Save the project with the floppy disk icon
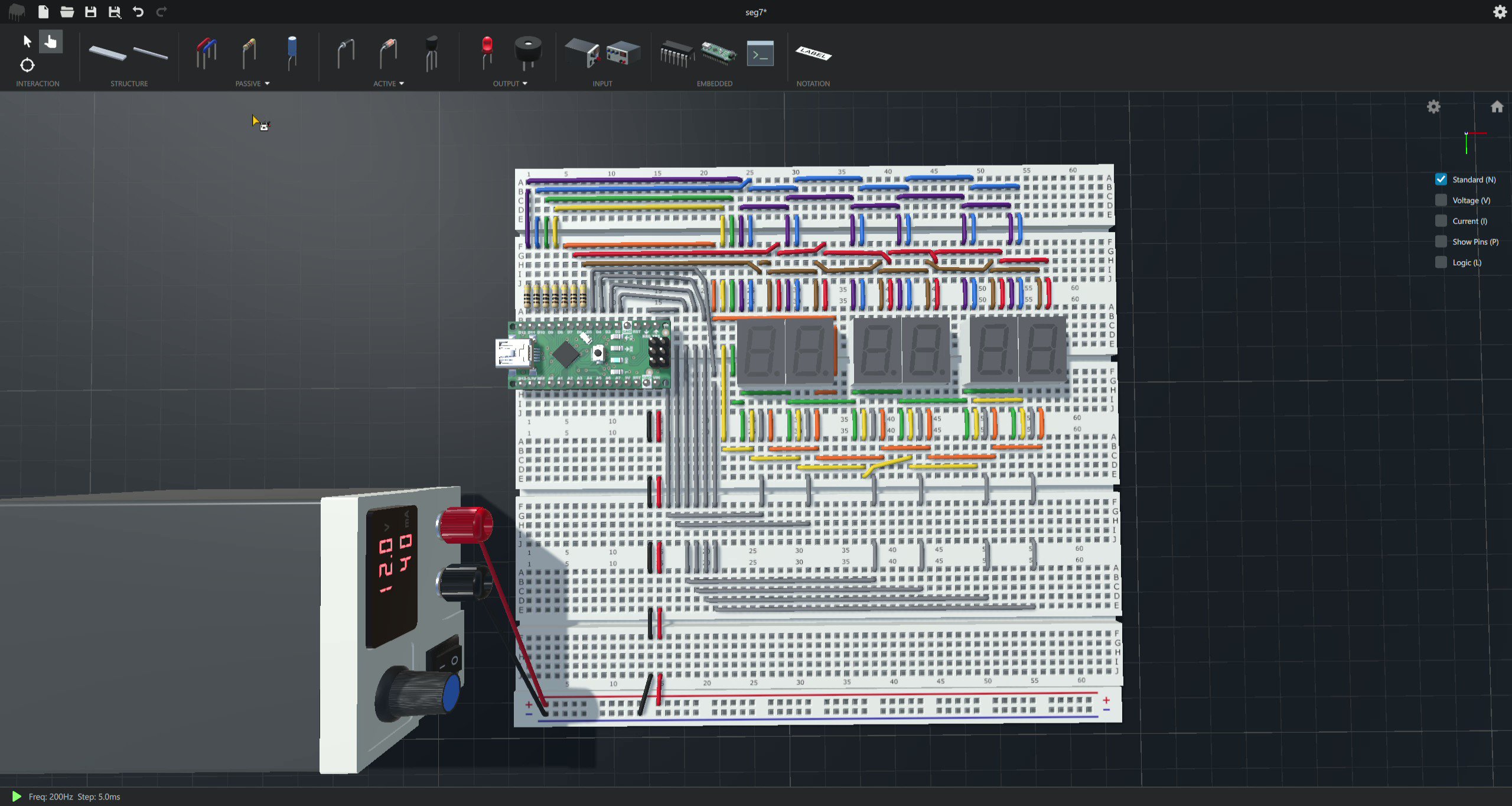 point(90,12)
